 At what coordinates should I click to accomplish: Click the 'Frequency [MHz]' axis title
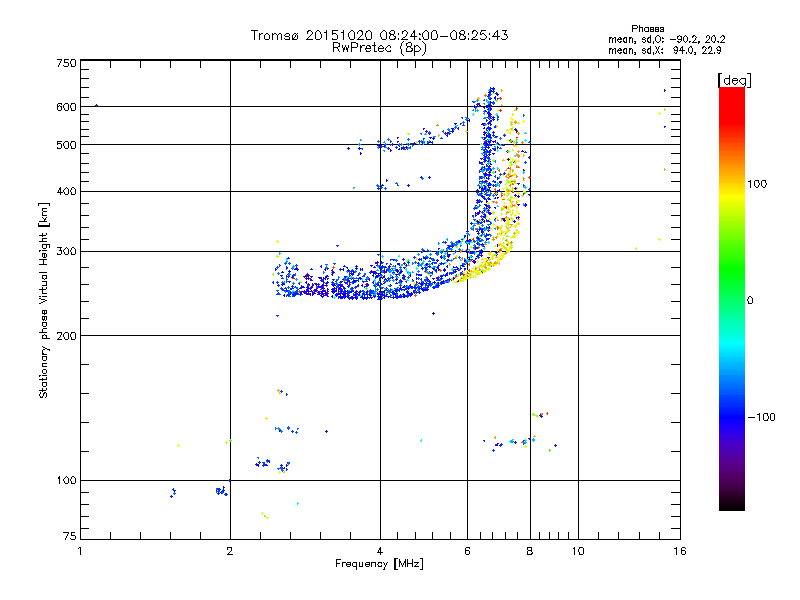379,564
